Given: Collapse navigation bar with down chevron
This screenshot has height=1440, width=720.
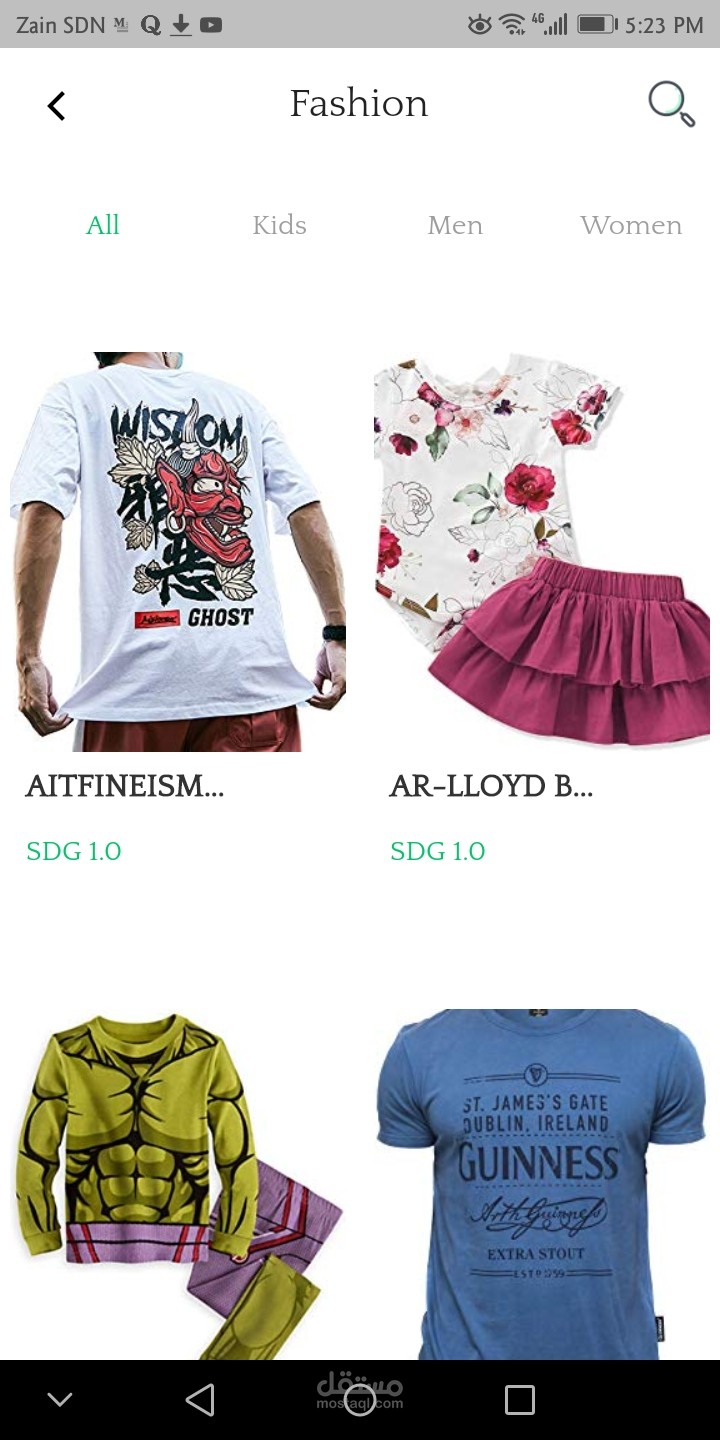Looking at the screenshot, I should [60, 1399].
